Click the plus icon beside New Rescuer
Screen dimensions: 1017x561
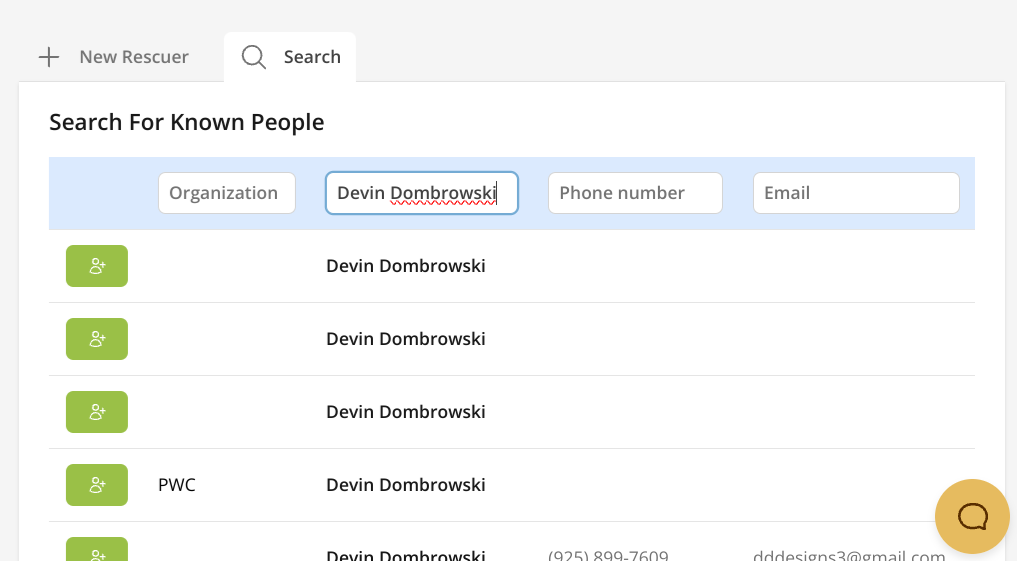pos(49,57)
